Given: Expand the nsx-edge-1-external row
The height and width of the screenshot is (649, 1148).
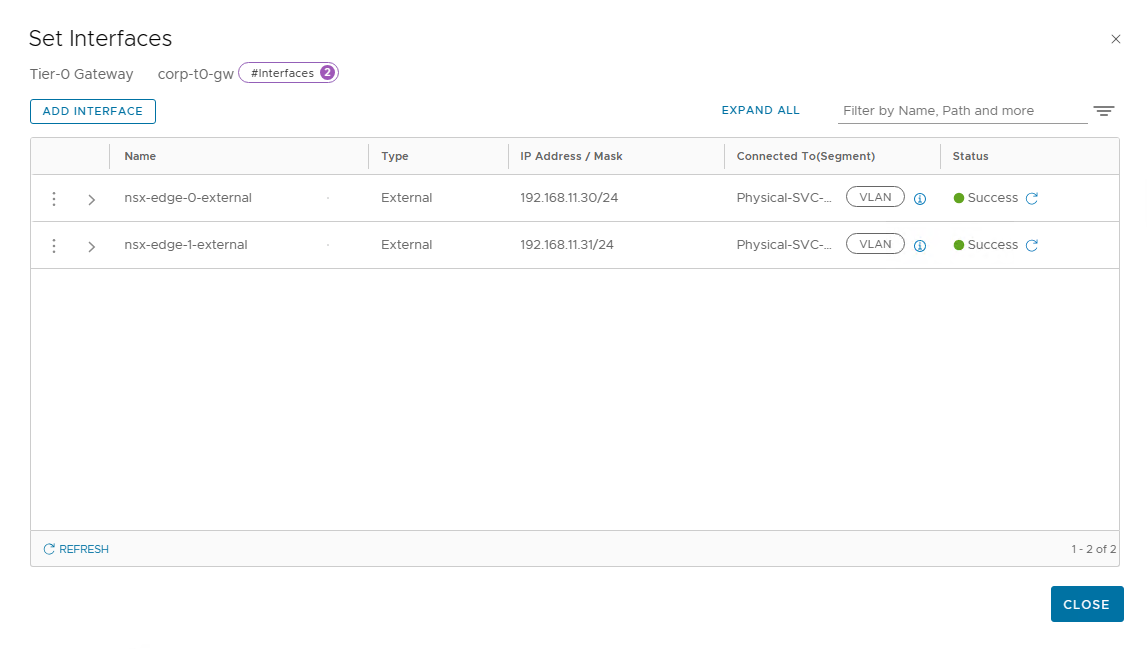Looking at the screenshot, I should pos(92,246).
